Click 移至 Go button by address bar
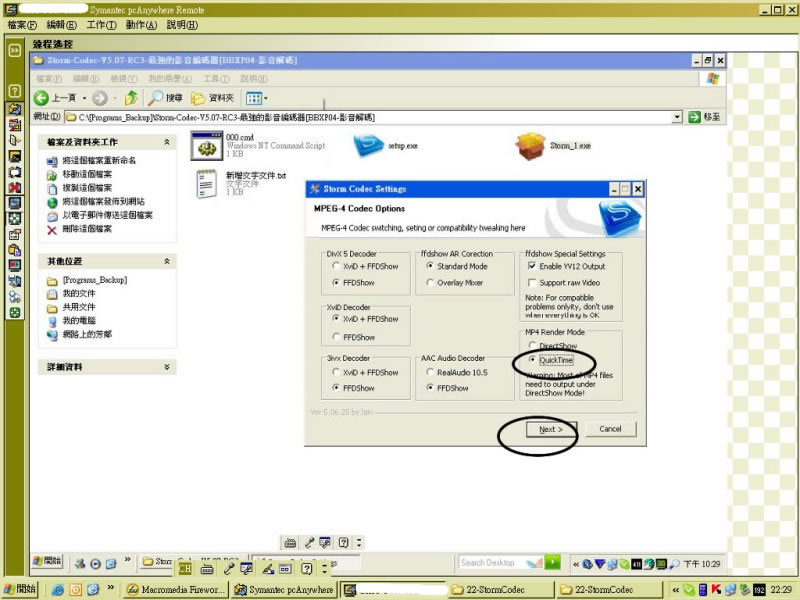Image resolution: width=800 pixels, height=600 pixels. (705, 117)
